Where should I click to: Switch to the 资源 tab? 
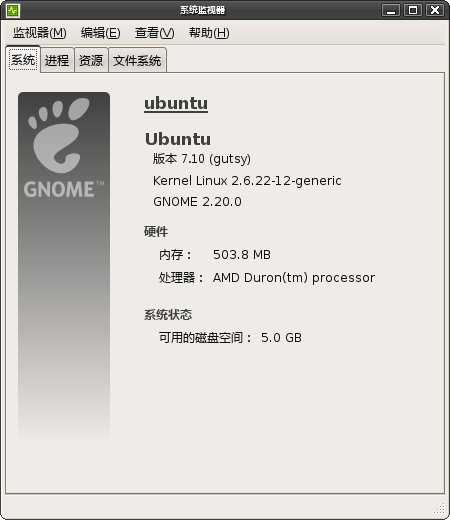[x=91, y=60]
